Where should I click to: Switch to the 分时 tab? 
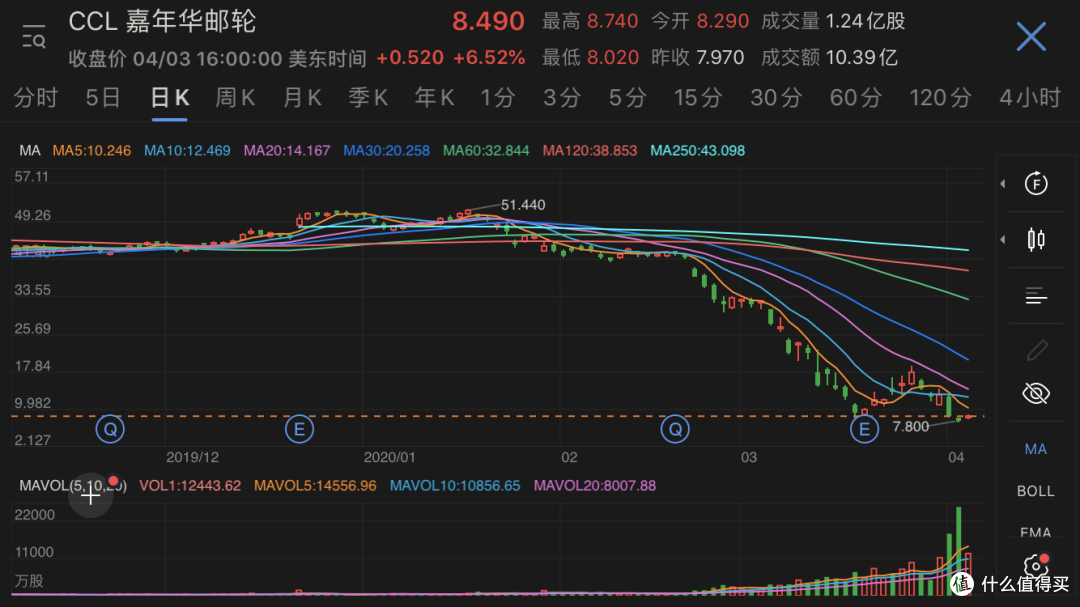pyautogui.click(x=36, y=98)
